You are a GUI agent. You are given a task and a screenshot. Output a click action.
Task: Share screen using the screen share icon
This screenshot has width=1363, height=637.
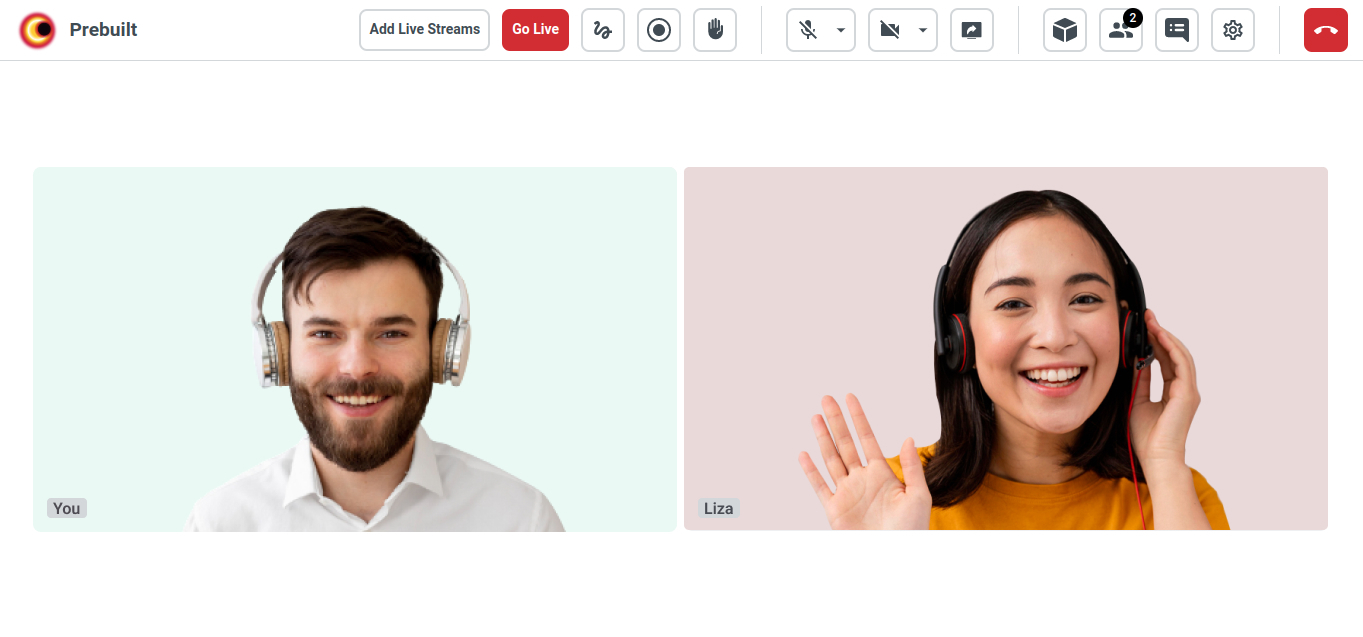coord(972,30)
